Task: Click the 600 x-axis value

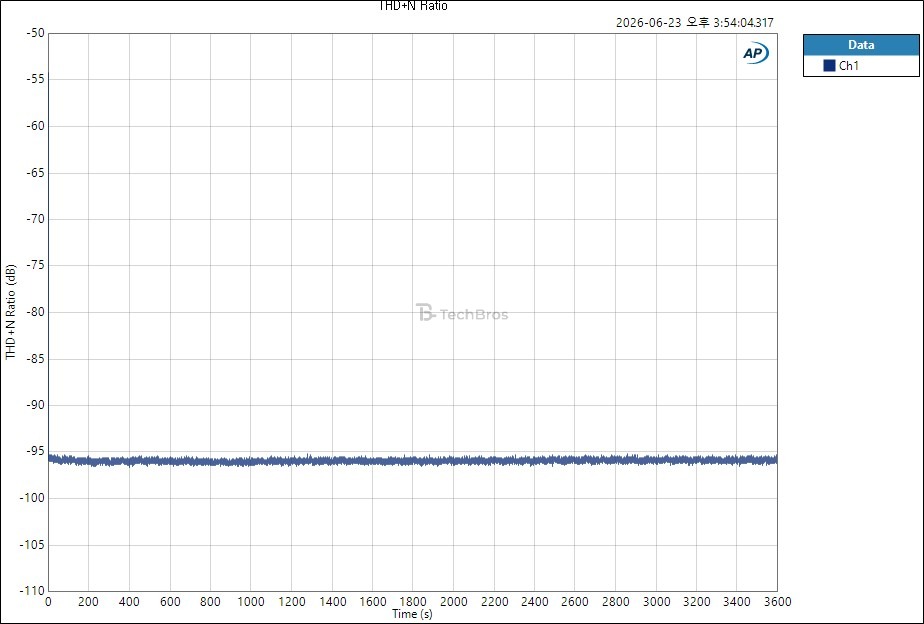Action: coord(170,602)
